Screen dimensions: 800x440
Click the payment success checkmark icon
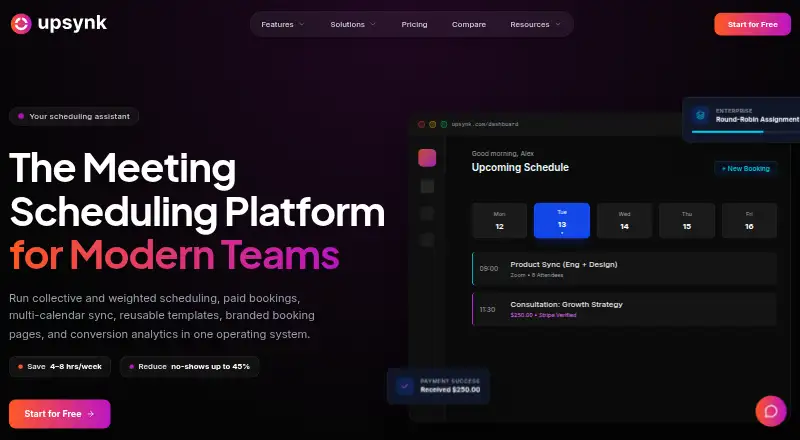[x=405, y=386]
